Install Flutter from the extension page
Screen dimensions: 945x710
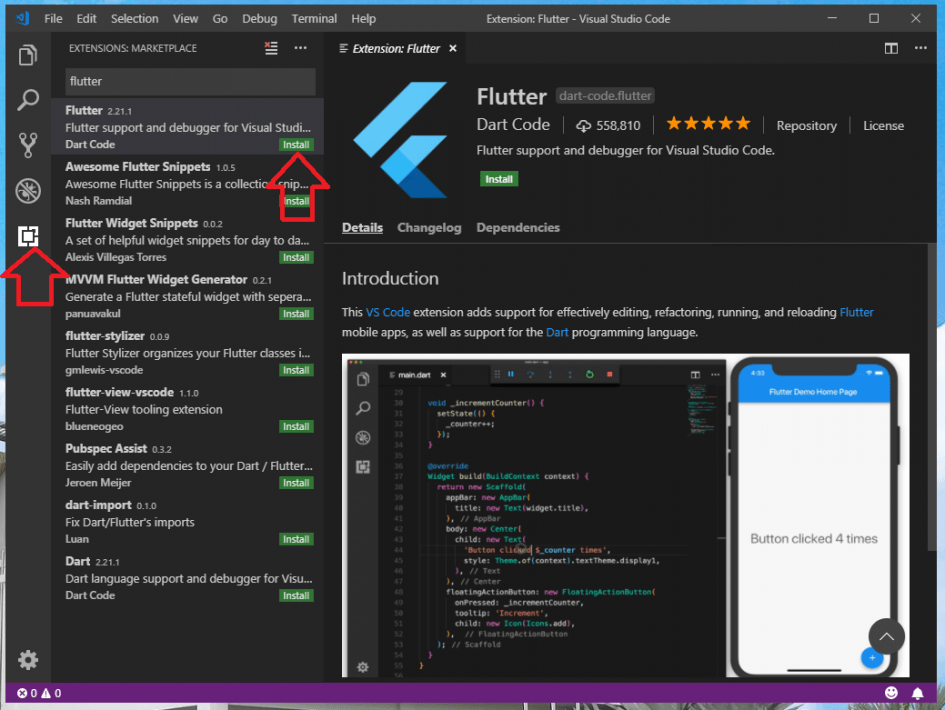[499, 179]
